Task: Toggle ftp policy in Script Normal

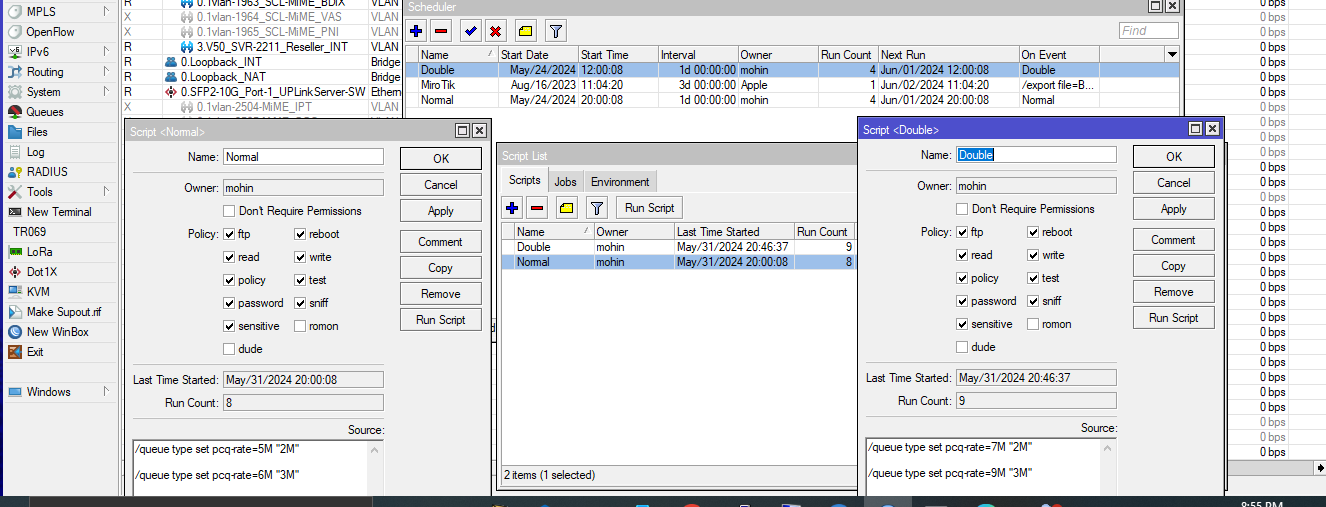Action: pos(230,234)
